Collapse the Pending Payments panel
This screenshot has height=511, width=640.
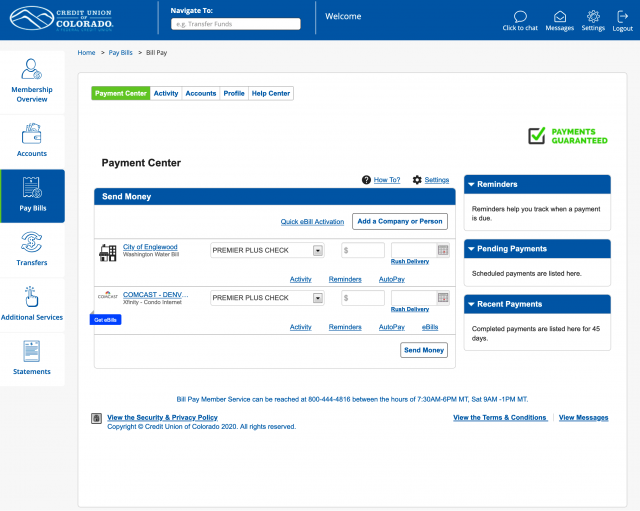[x=471, y=249]
